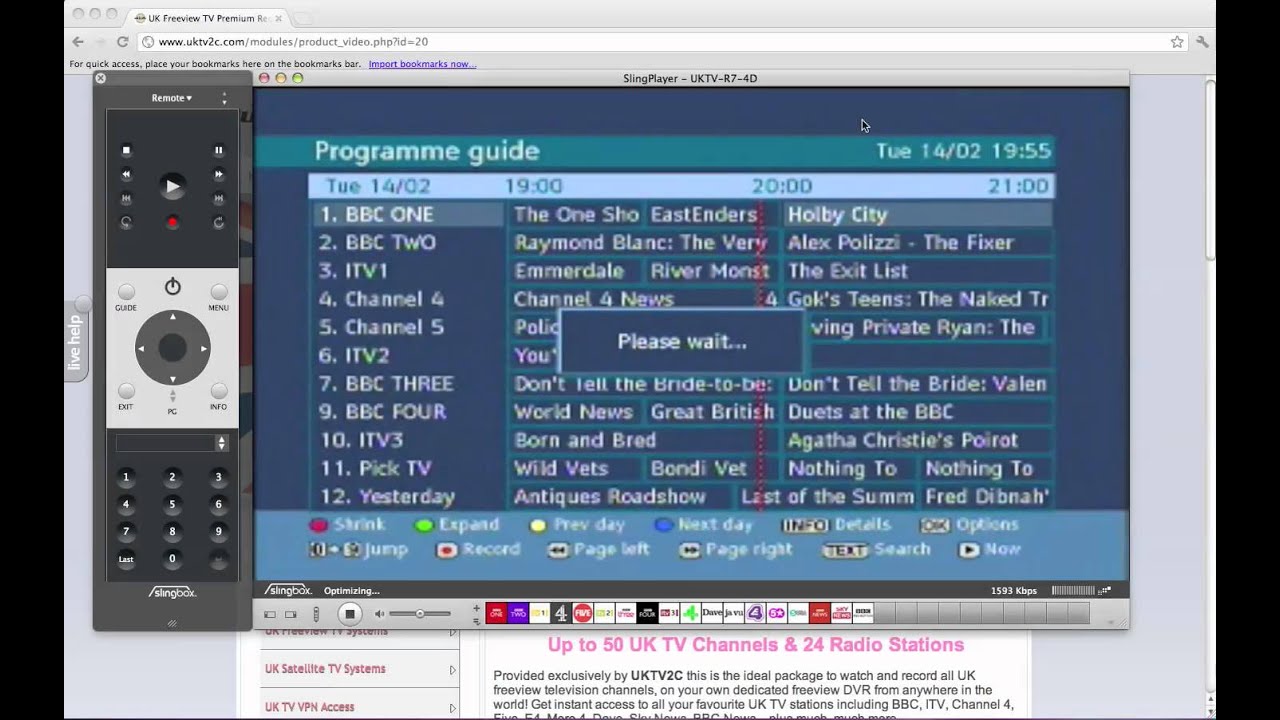The height and width of the screenshot is (720, 1280).
Task: Click 'Holby City' in the programme guide
Action: click(837, 214)
